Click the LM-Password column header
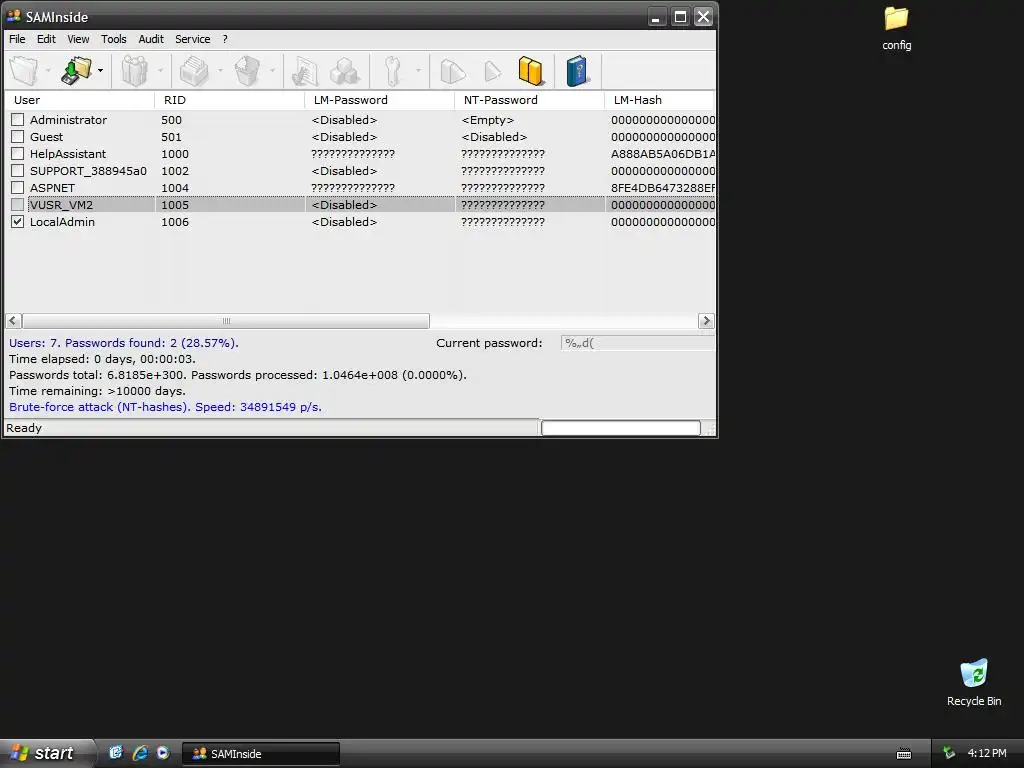Screen dimensions: 1024x768 tap(379, 100)
